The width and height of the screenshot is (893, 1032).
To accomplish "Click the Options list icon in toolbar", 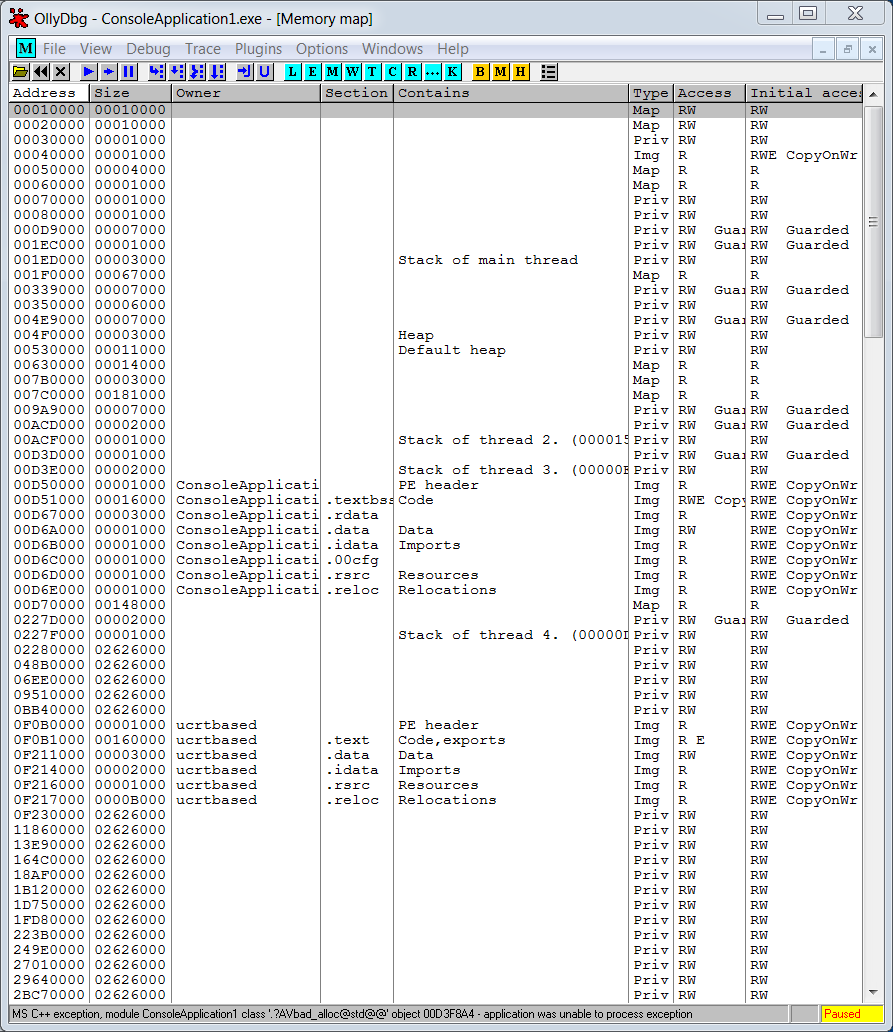I will tap(548, 72).
